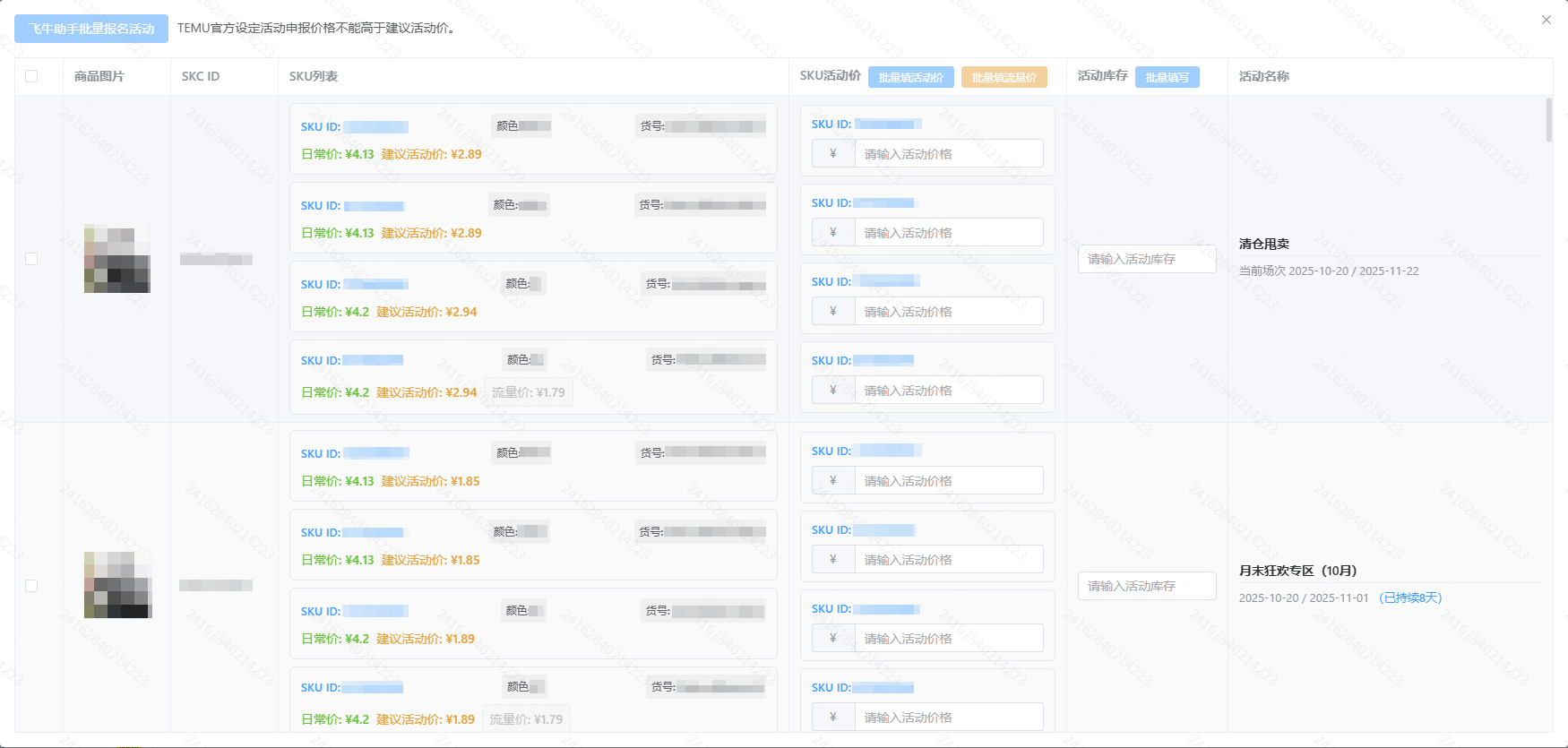
Task: Click the 已持续8天 link
Action: [x=1410, y=598]
